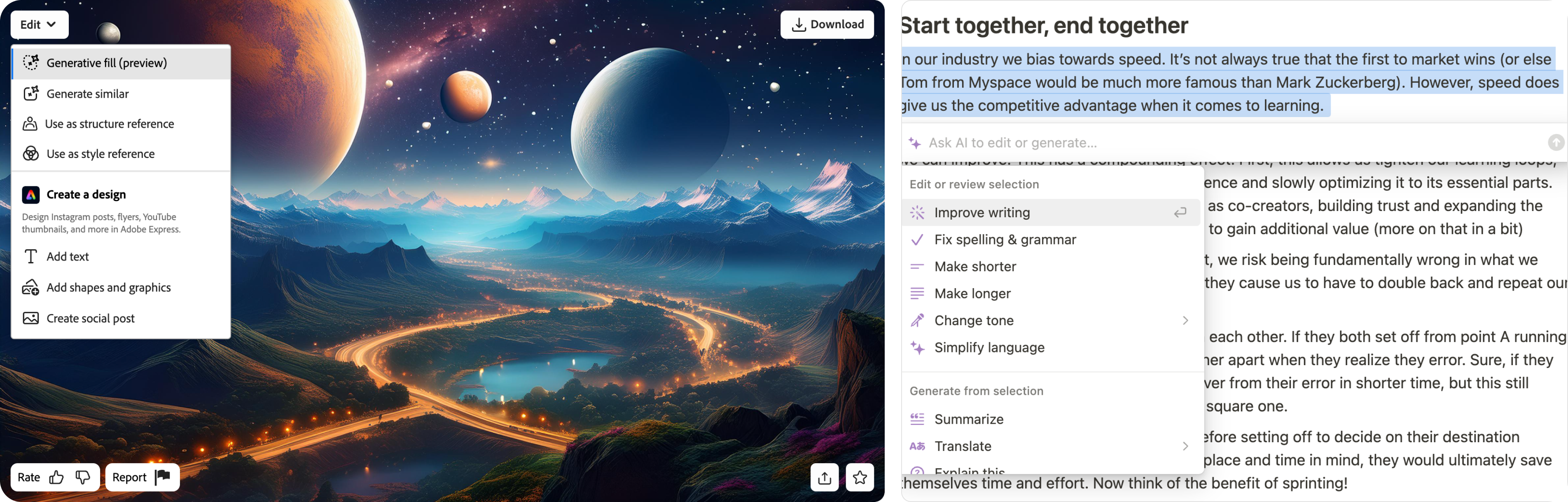Screen dimensions: 1568x502
Task: Expand the Change tone submenu
Action: pyautogui.click(x=1185, y=321)
